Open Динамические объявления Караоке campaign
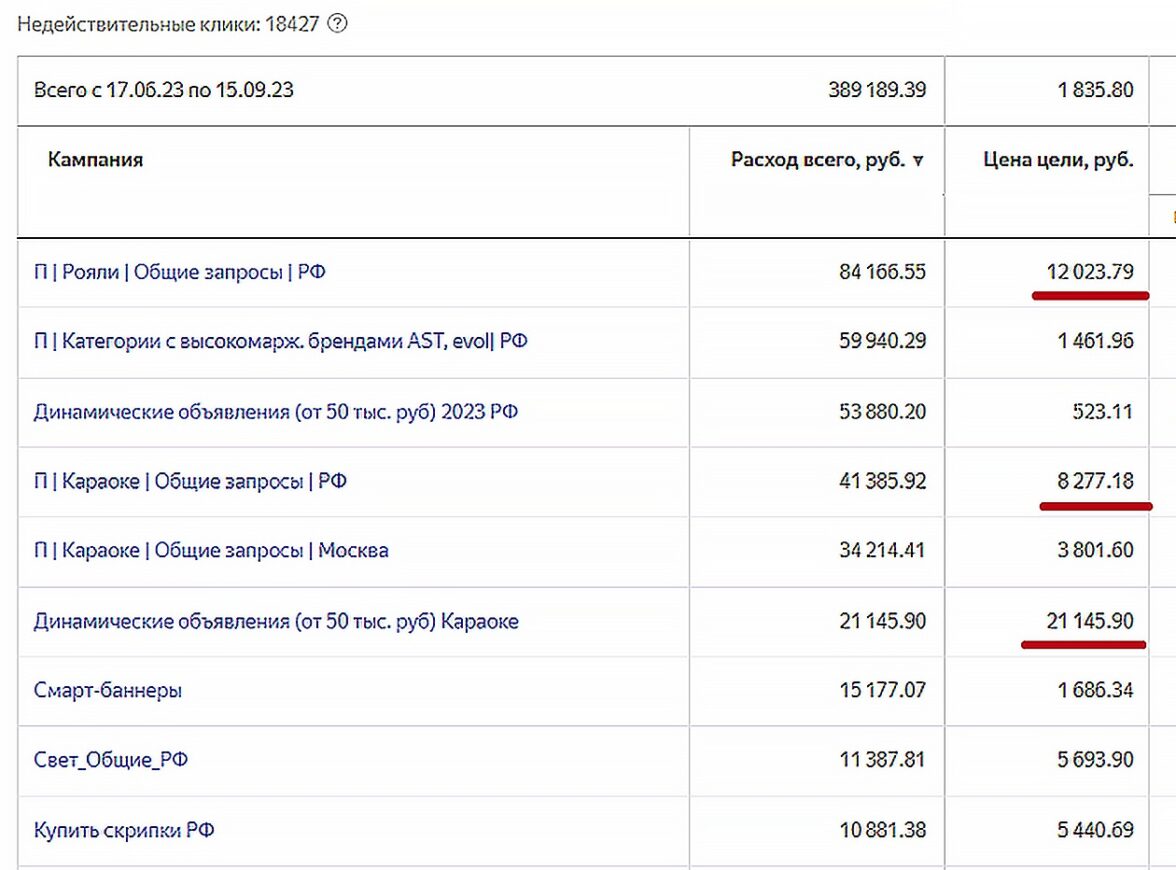Image resolution: width=1176 pixels, height=870 pixels. [276, 622]
